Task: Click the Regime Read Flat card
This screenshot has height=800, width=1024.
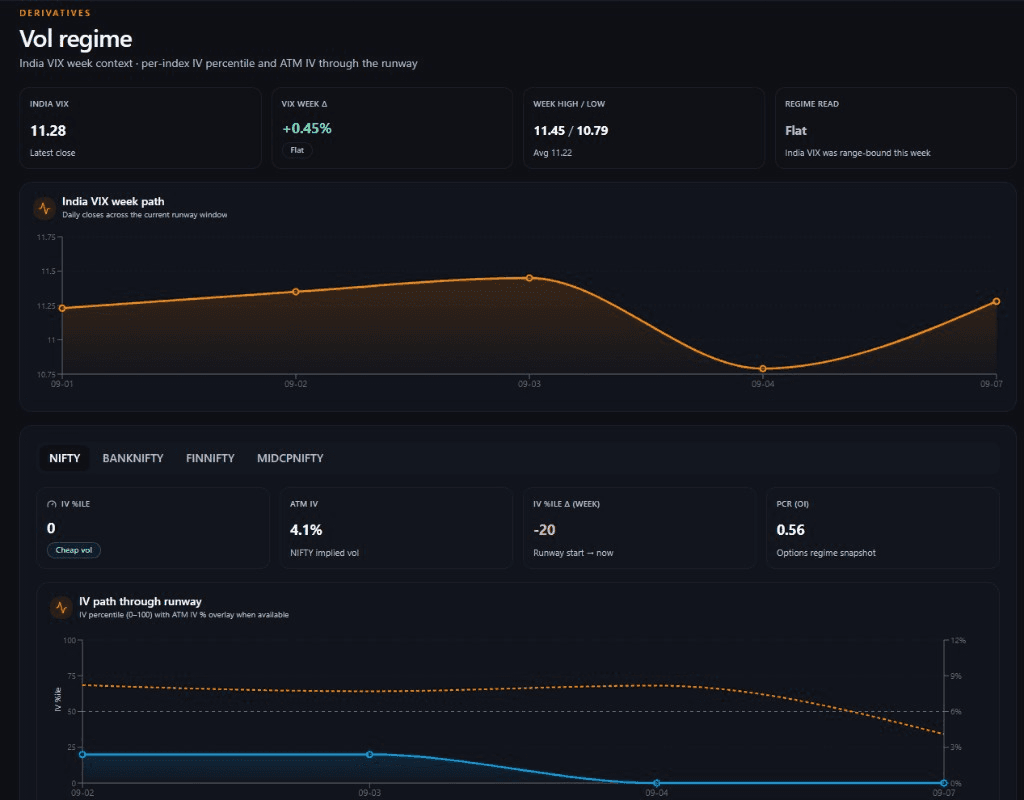Action: pyautogui.click(x=895, y=128)
